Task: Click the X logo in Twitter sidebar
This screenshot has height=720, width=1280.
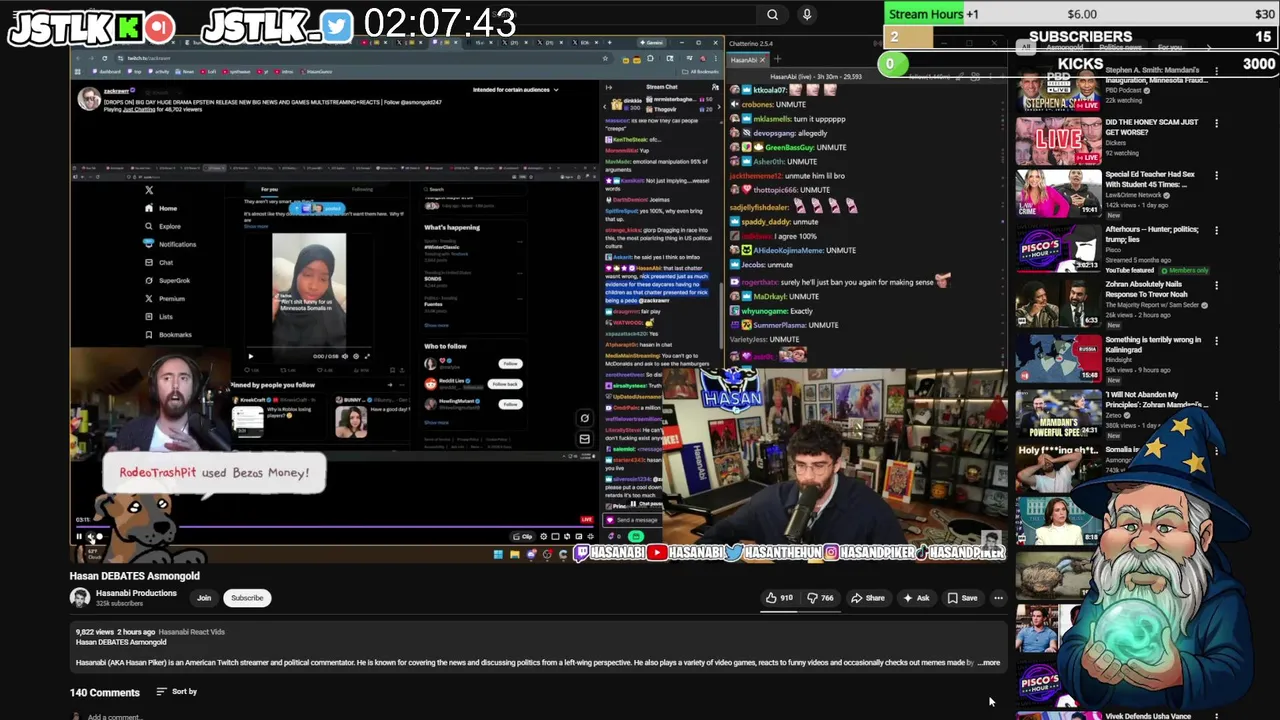Action: (x=149, y=190)
